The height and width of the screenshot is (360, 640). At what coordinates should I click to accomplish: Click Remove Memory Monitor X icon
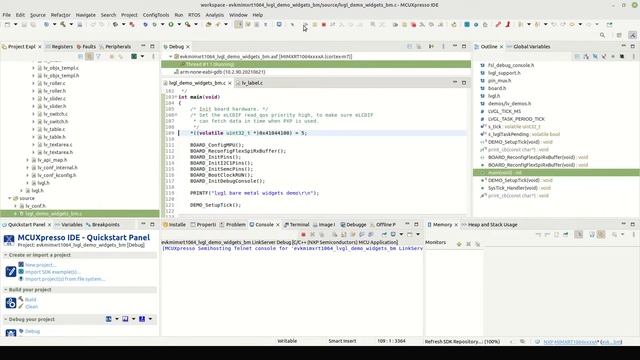coord(468,244)
